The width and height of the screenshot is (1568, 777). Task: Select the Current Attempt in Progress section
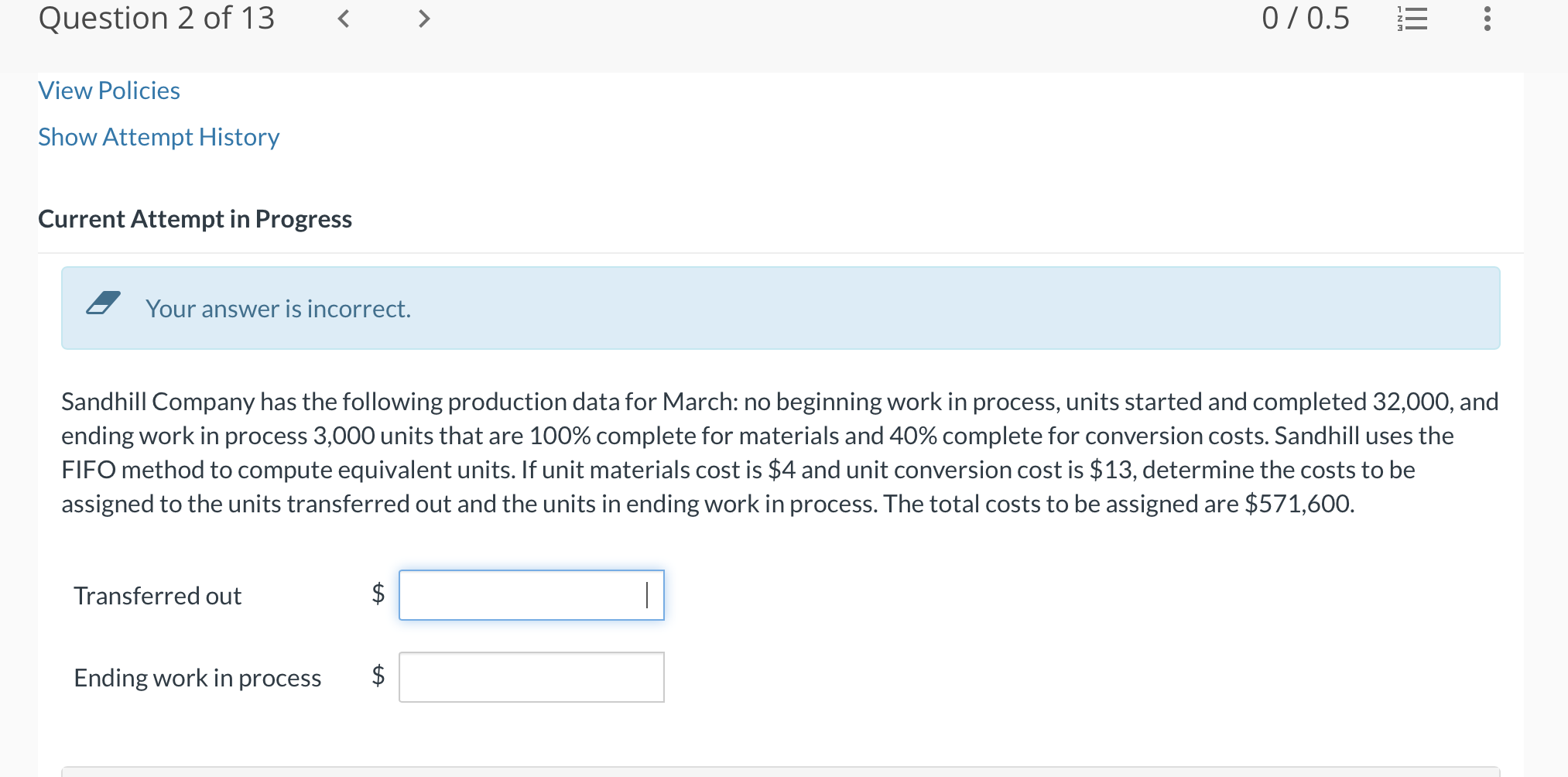(x=194, y=219)
